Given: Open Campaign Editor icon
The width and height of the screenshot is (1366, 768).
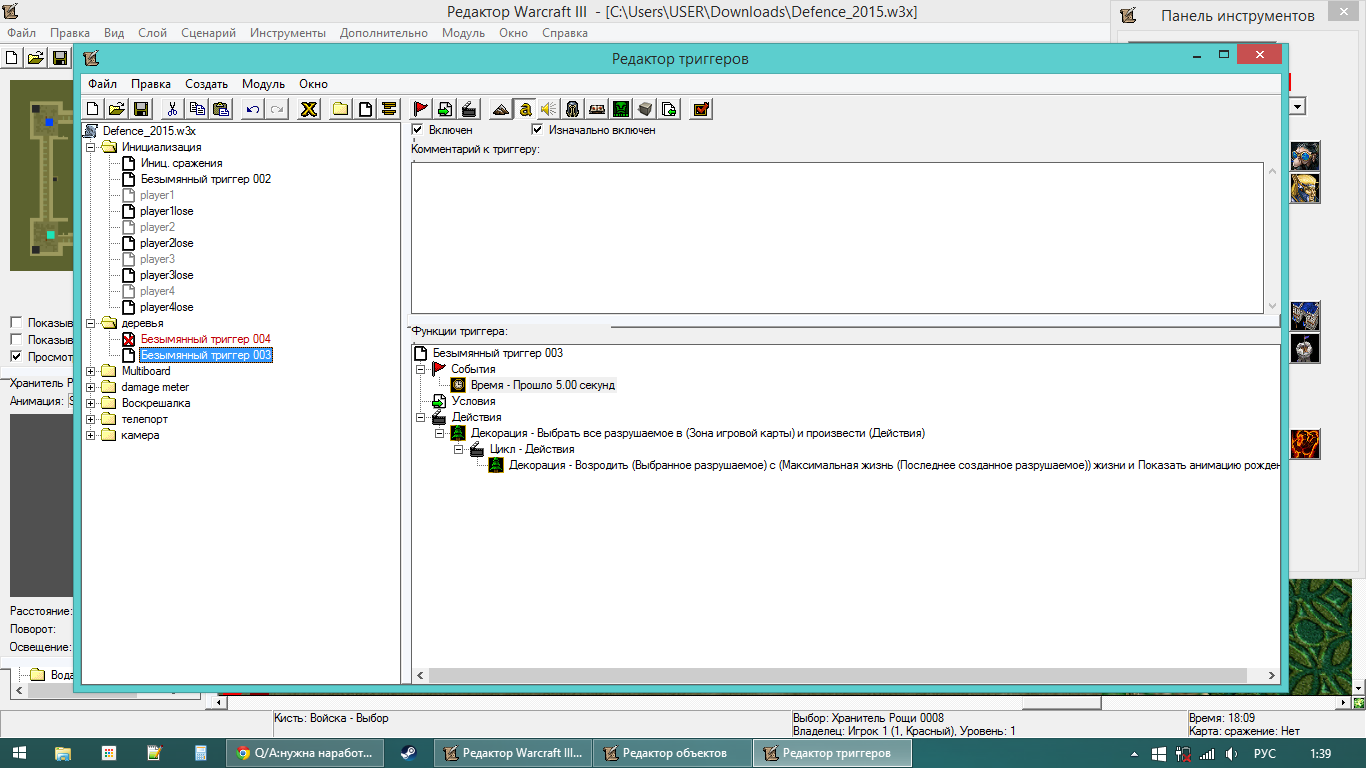Looking at the screenshot, I should (x=597, y=109).
